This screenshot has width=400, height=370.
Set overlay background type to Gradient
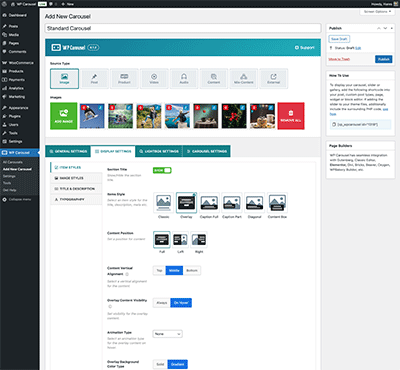[x=177, y=364]
